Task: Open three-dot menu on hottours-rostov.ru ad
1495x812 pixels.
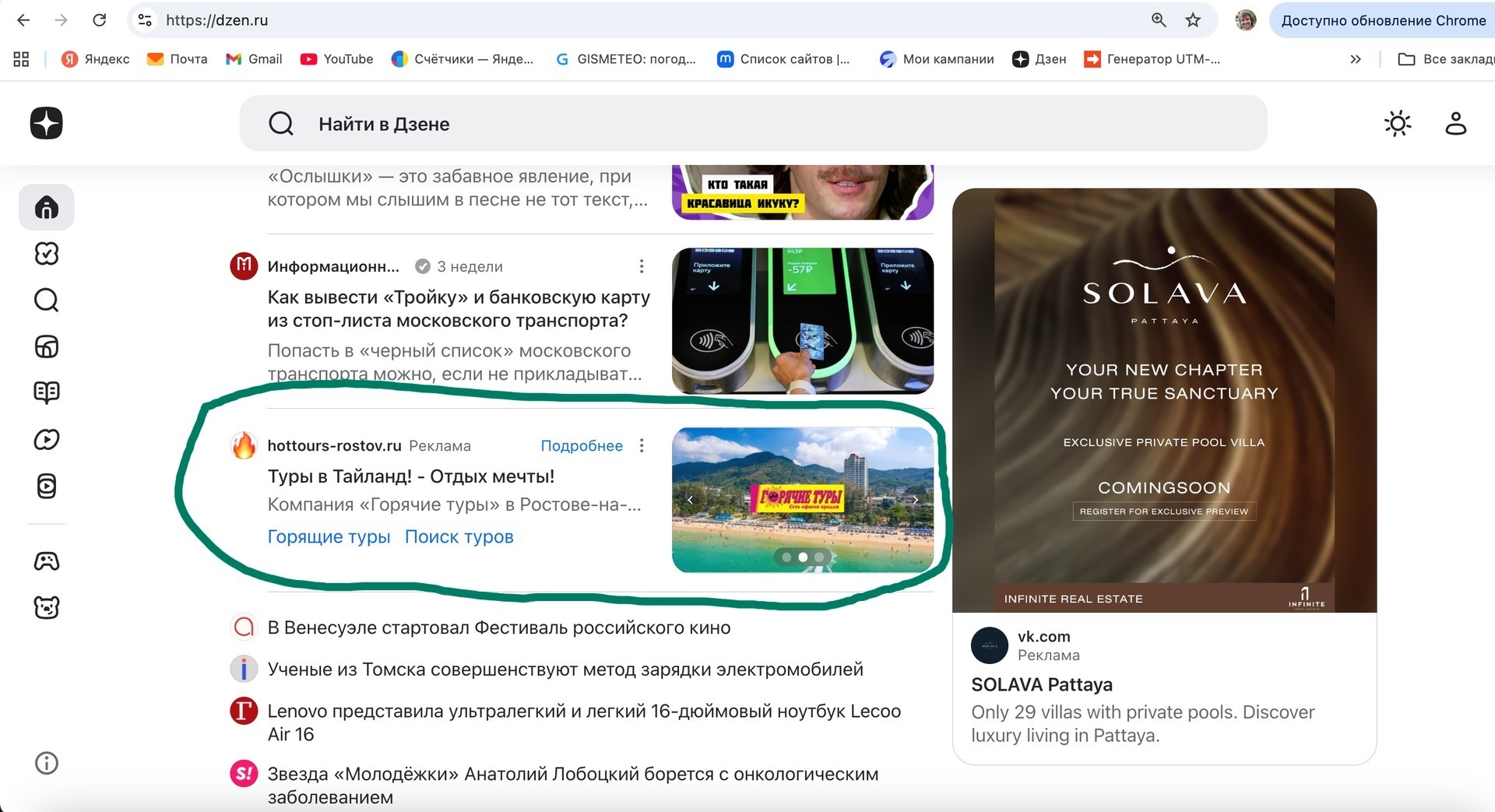Action: (642, 445)
